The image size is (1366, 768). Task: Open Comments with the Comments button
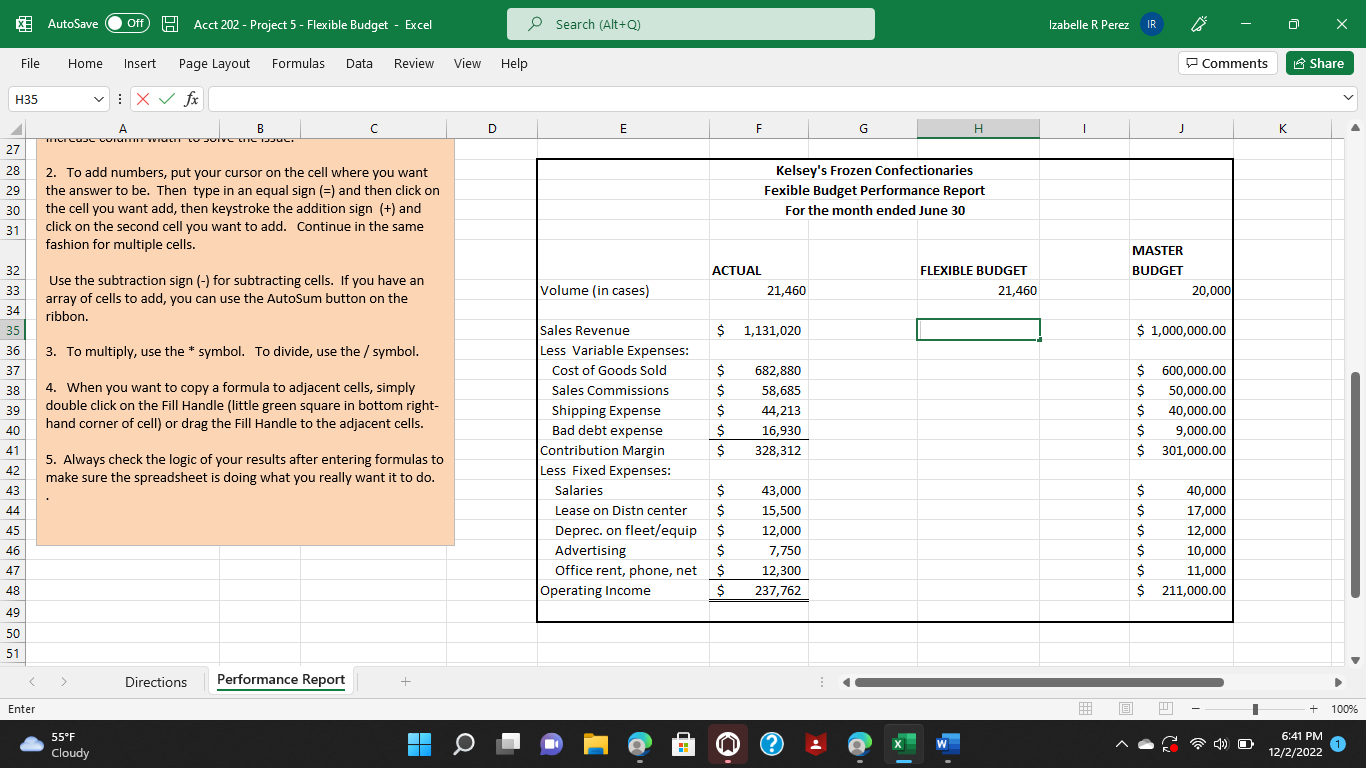pos(1227,62)
